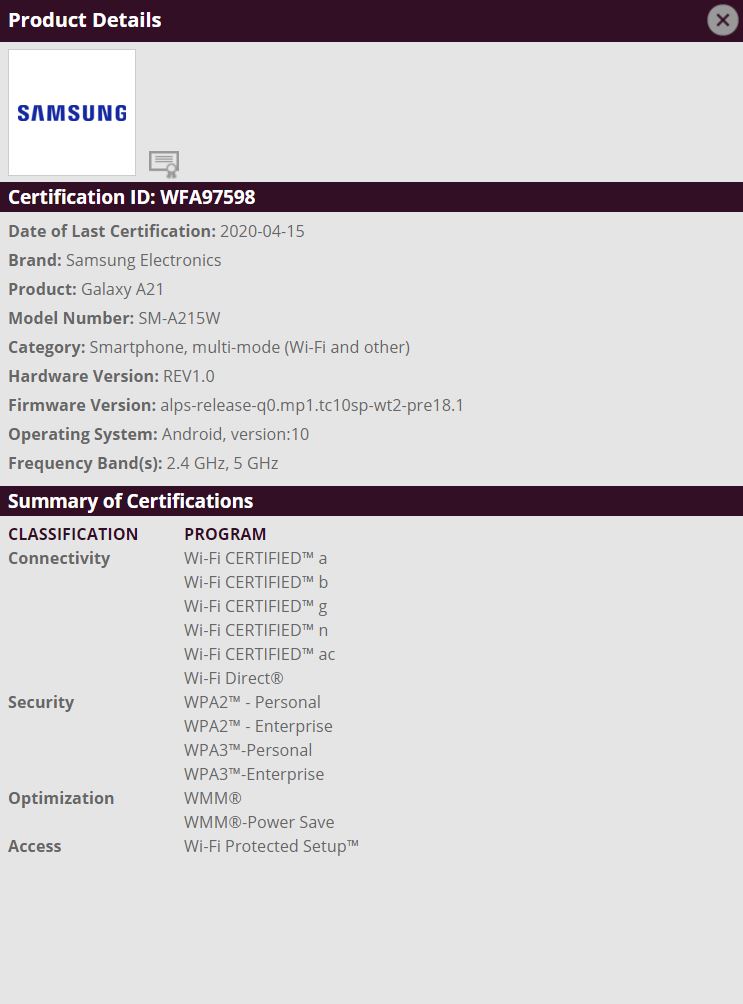Image resolution: width=743 pixels, height=1004 pixels.
Task: Select the Certification ID WFA97598 header
Action: (x=132, y=197)
